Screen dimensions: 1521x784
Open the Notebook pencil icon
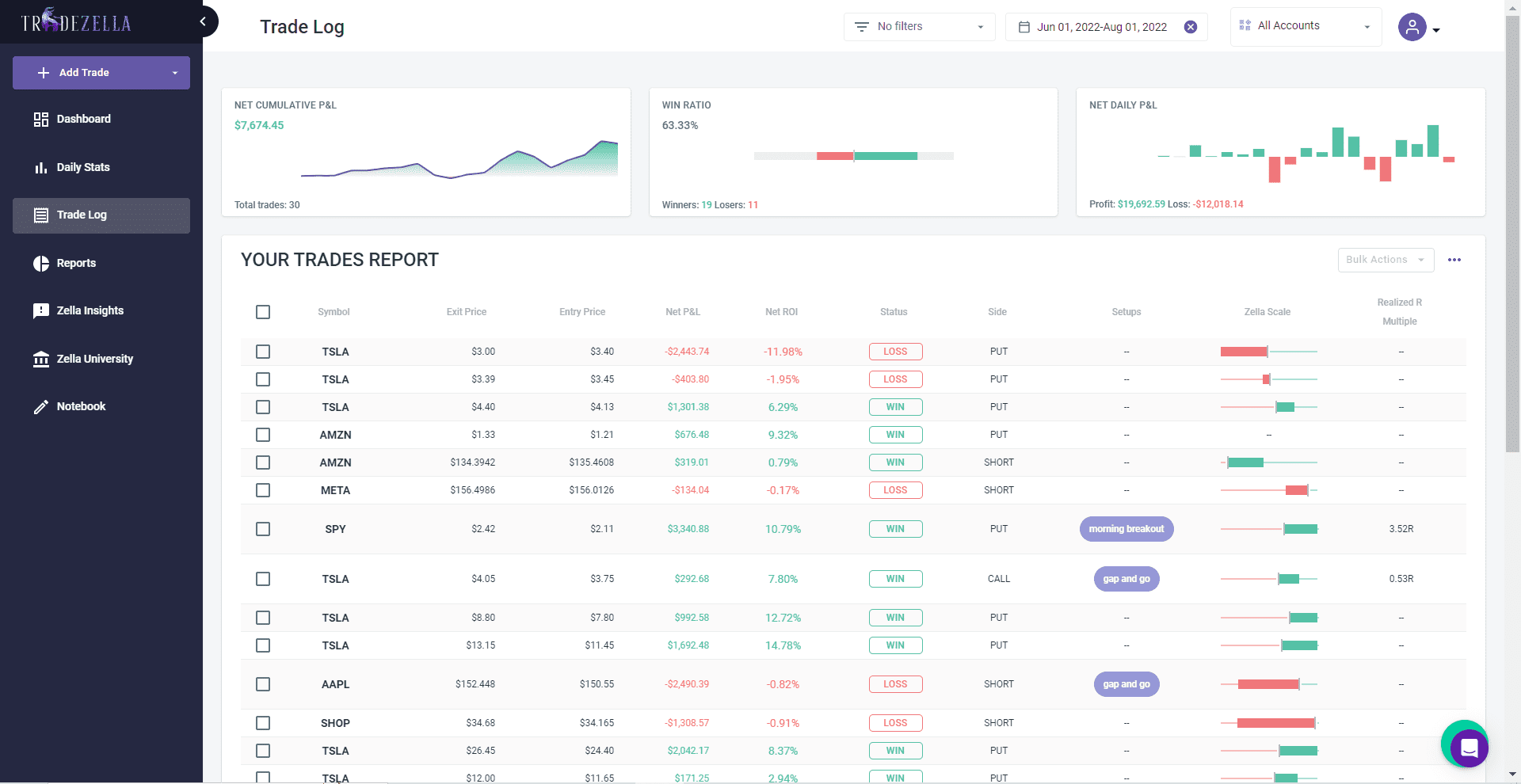[x=41, y=407]
